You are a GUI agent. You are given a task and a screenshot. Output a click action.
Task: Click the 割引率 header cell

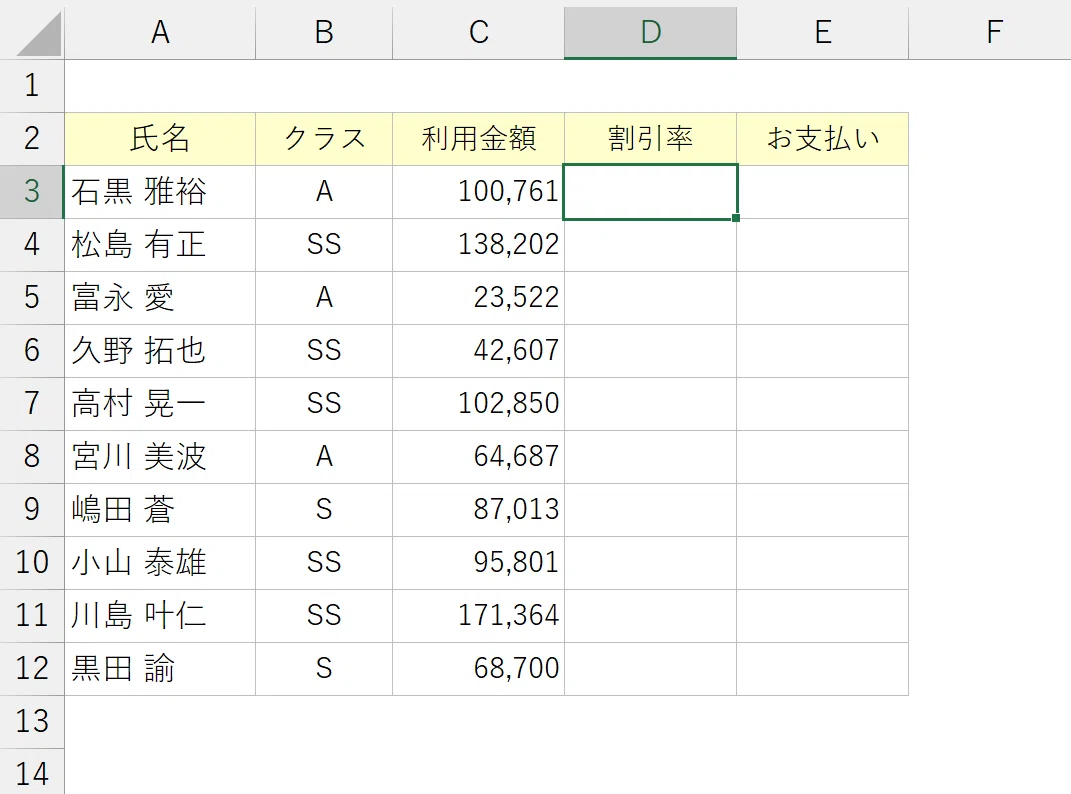coord(650,139)
